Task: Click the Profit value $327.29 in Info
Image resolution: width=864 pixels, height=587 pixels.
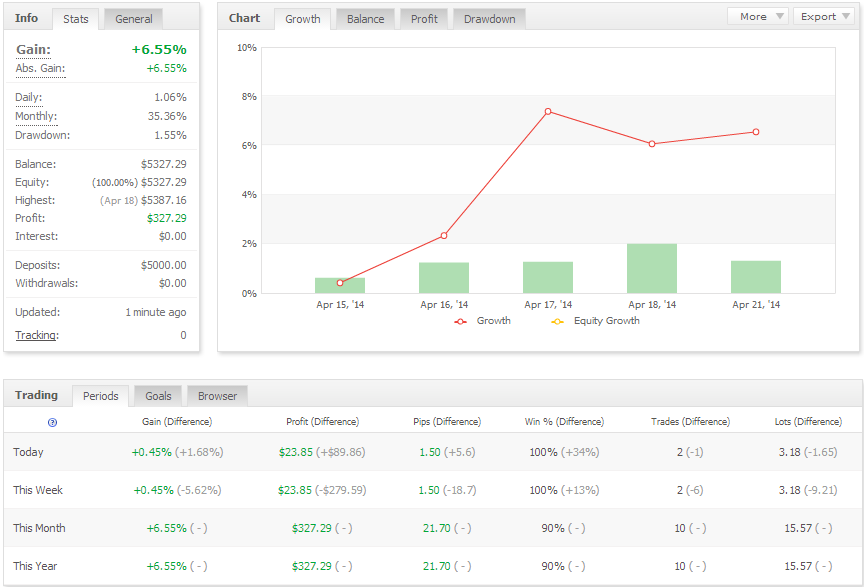Action: point(166,218)
